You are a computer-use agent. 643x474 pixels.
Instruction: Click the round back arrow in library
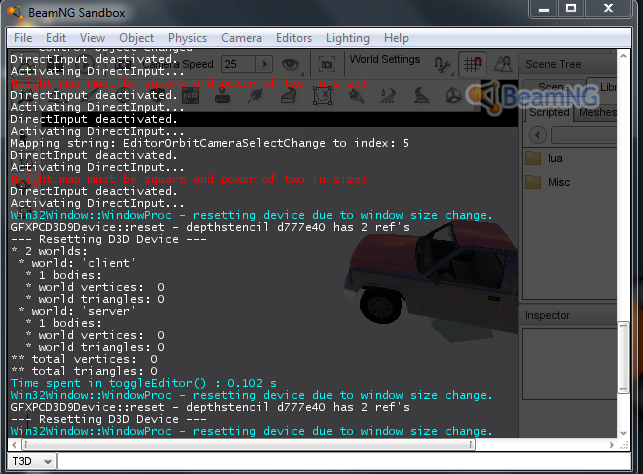(538, 134)
